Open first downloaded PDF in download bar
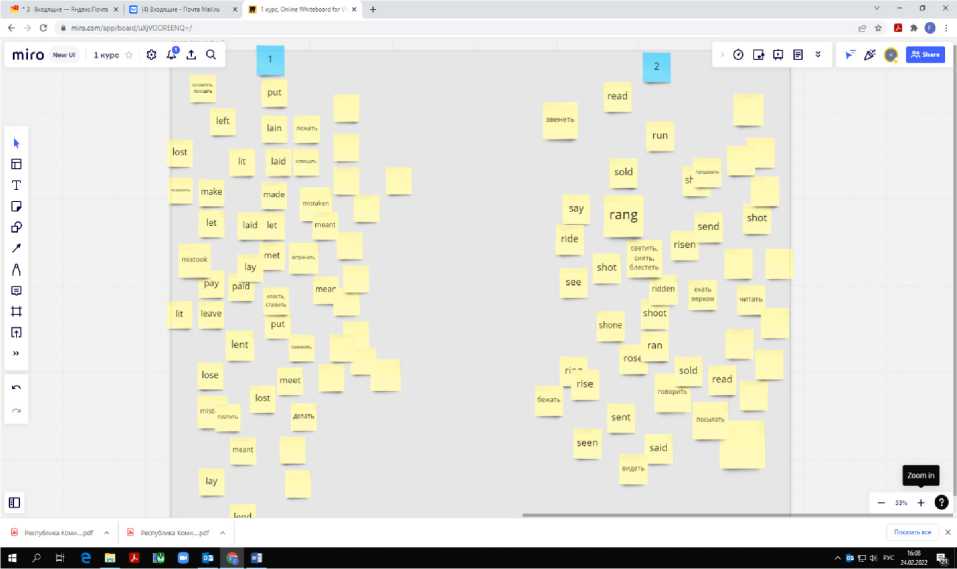 (x=53, y=532)
